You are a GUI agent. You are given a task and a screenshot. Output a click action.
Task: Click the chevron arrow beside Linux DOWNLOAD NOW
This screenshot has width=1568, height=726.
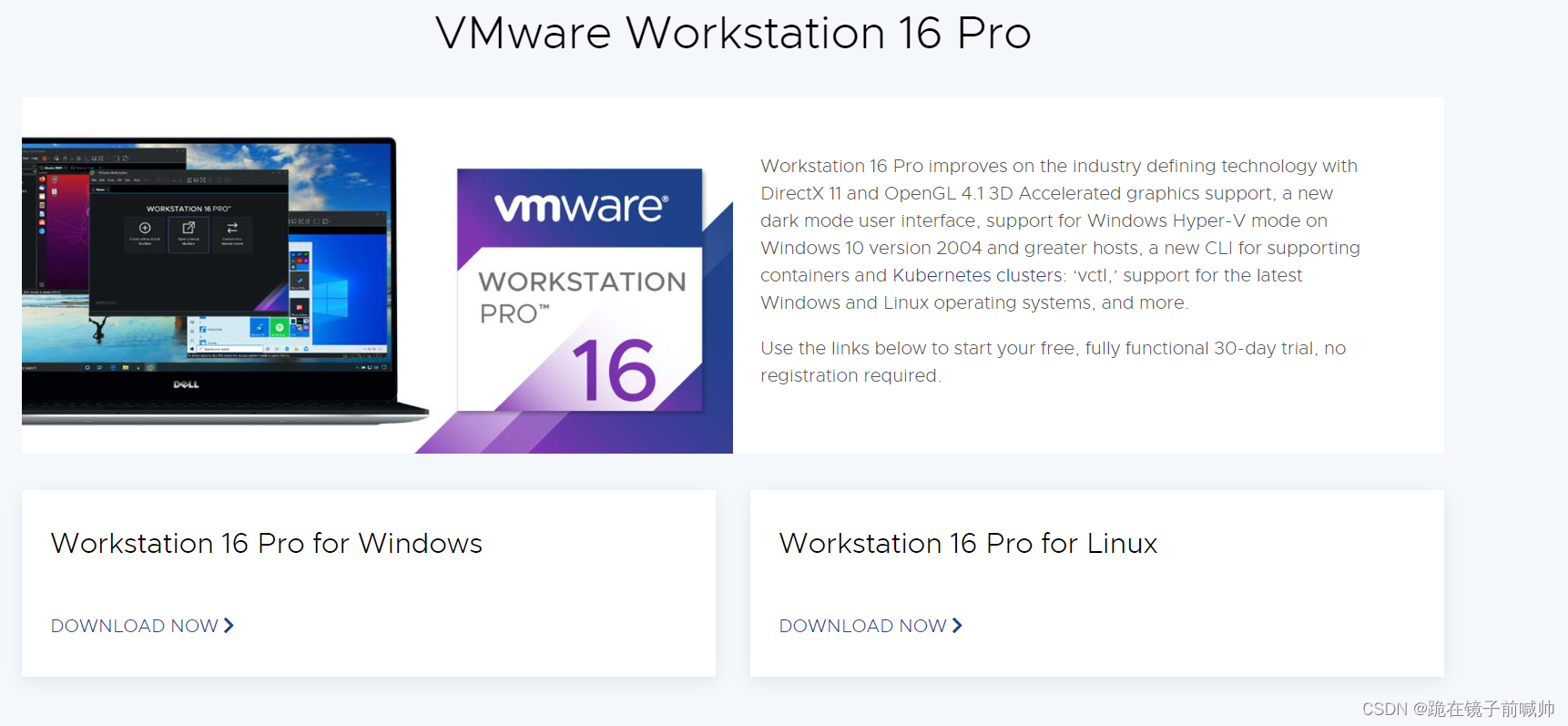pyautogui.click(x=957, y=626)
